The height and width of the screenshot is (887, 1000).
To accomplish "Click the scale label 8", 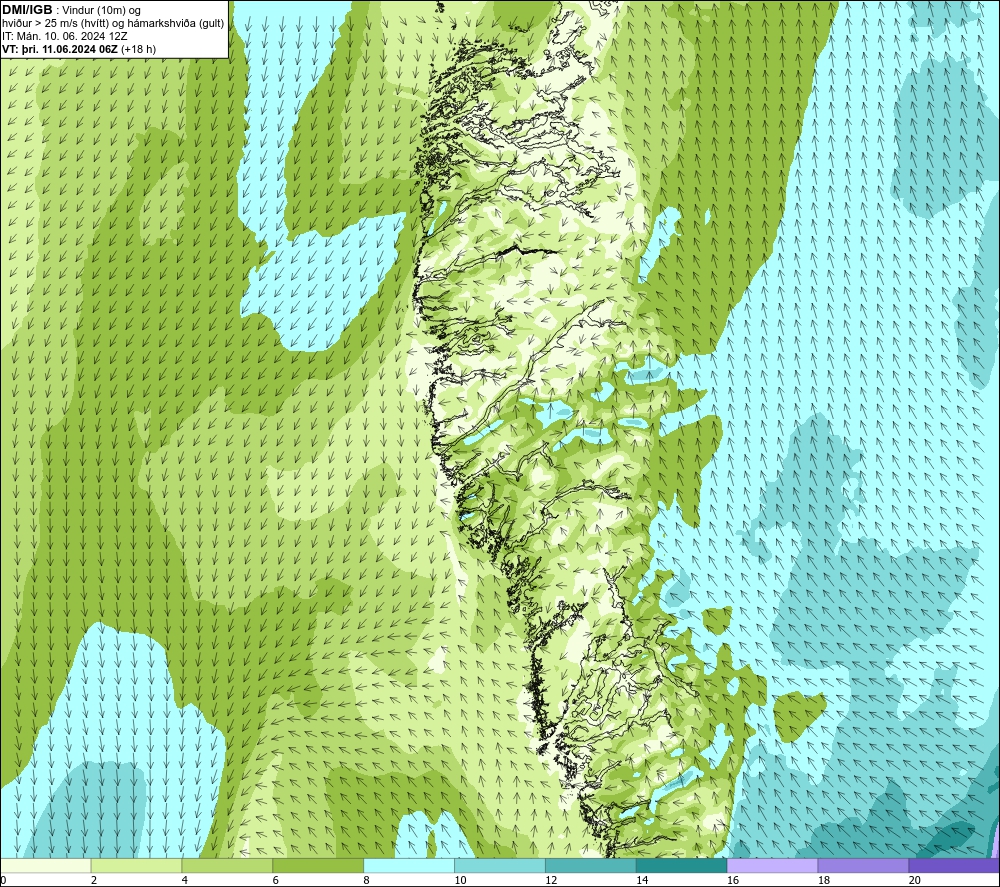I will coord(367,880).
